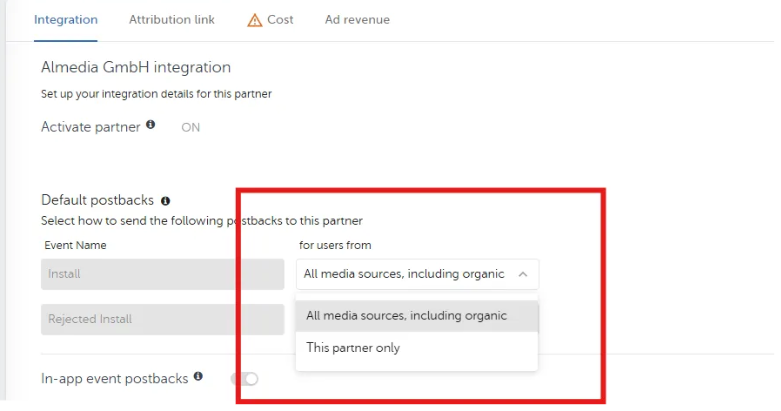Viewport: 781px width, 411px height.
Task: Click 'Set up your integration details' text
Action: point(156,94)
